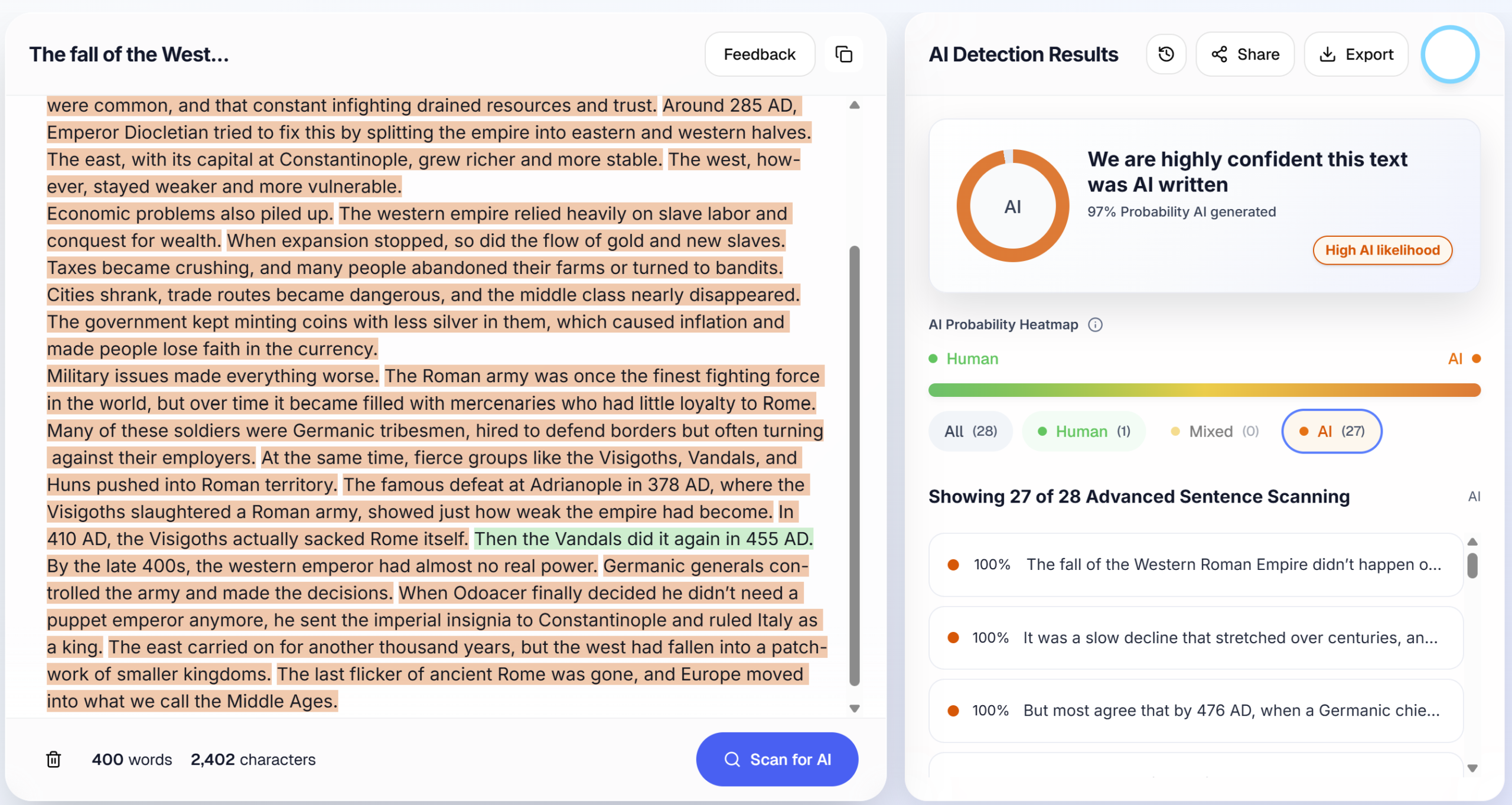Viewport: 1512px width, 805px height.
Task: Click the Scan for AI button
Action: [777, 759]
